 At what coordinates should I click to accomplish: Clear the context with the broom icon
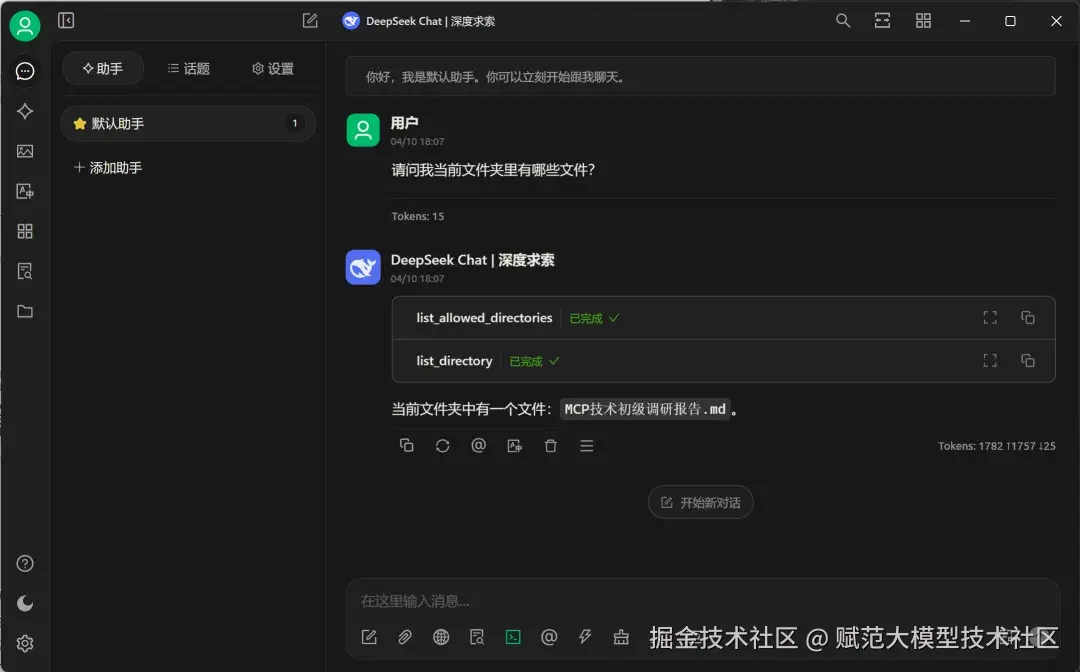point(621,637)
